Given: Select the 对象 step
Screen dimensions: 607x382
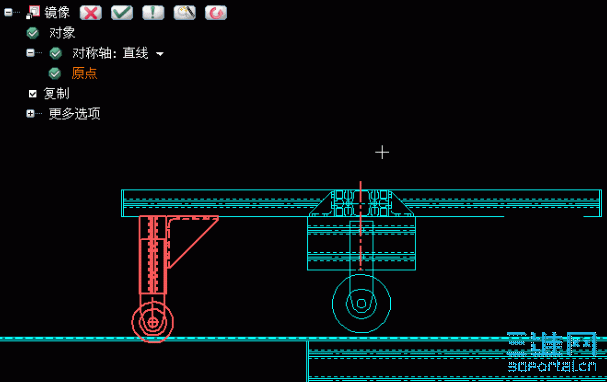Looking at the screenshot, I should point(62,33).
